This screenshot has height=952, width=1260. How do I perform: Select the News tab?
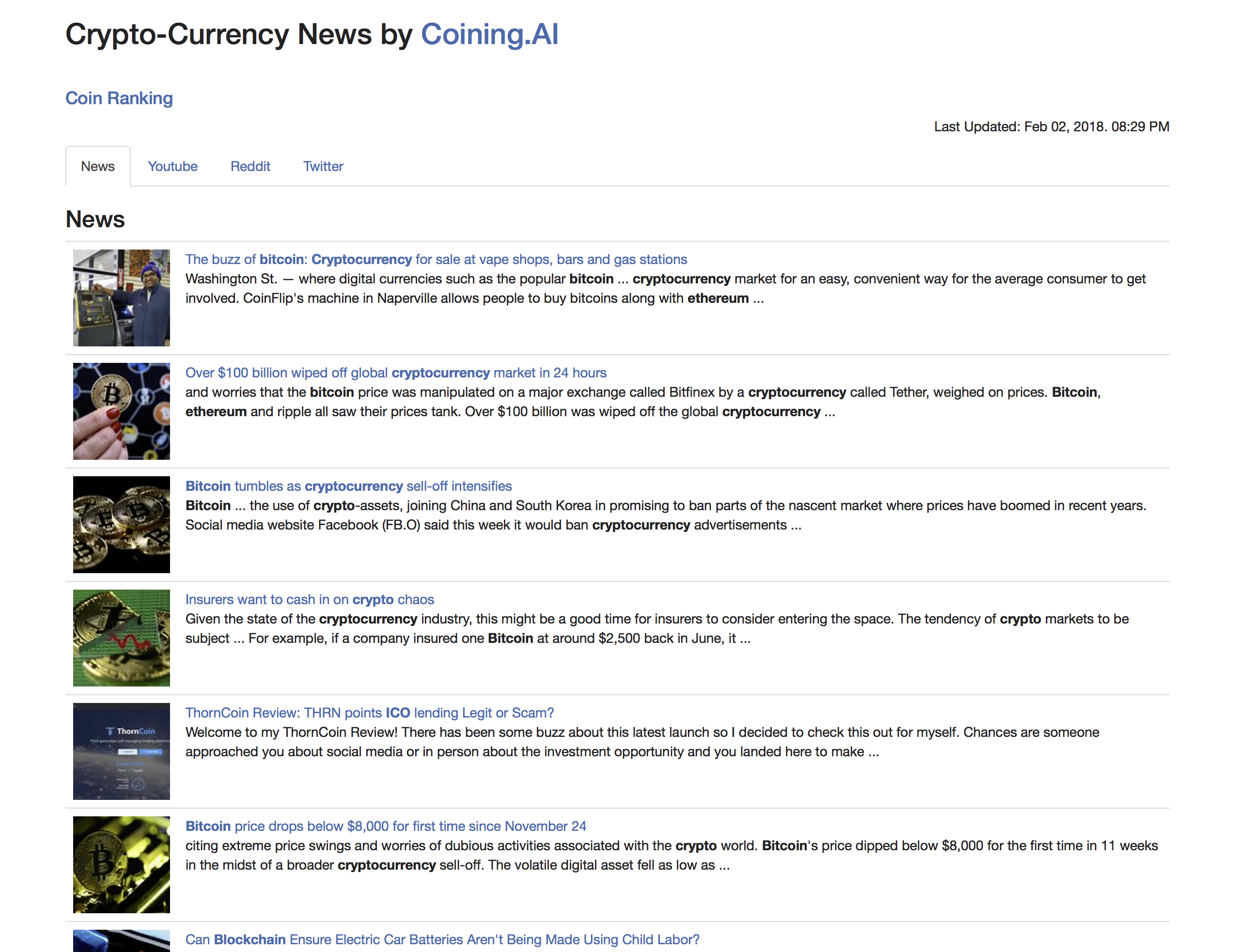click(97, 166)
